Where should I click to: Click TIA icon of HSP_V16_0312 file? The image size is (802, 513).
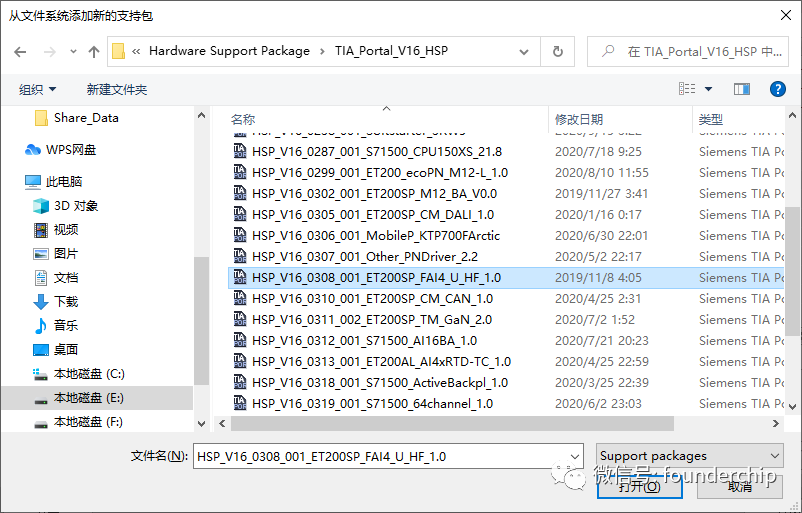tap(240, 340)
